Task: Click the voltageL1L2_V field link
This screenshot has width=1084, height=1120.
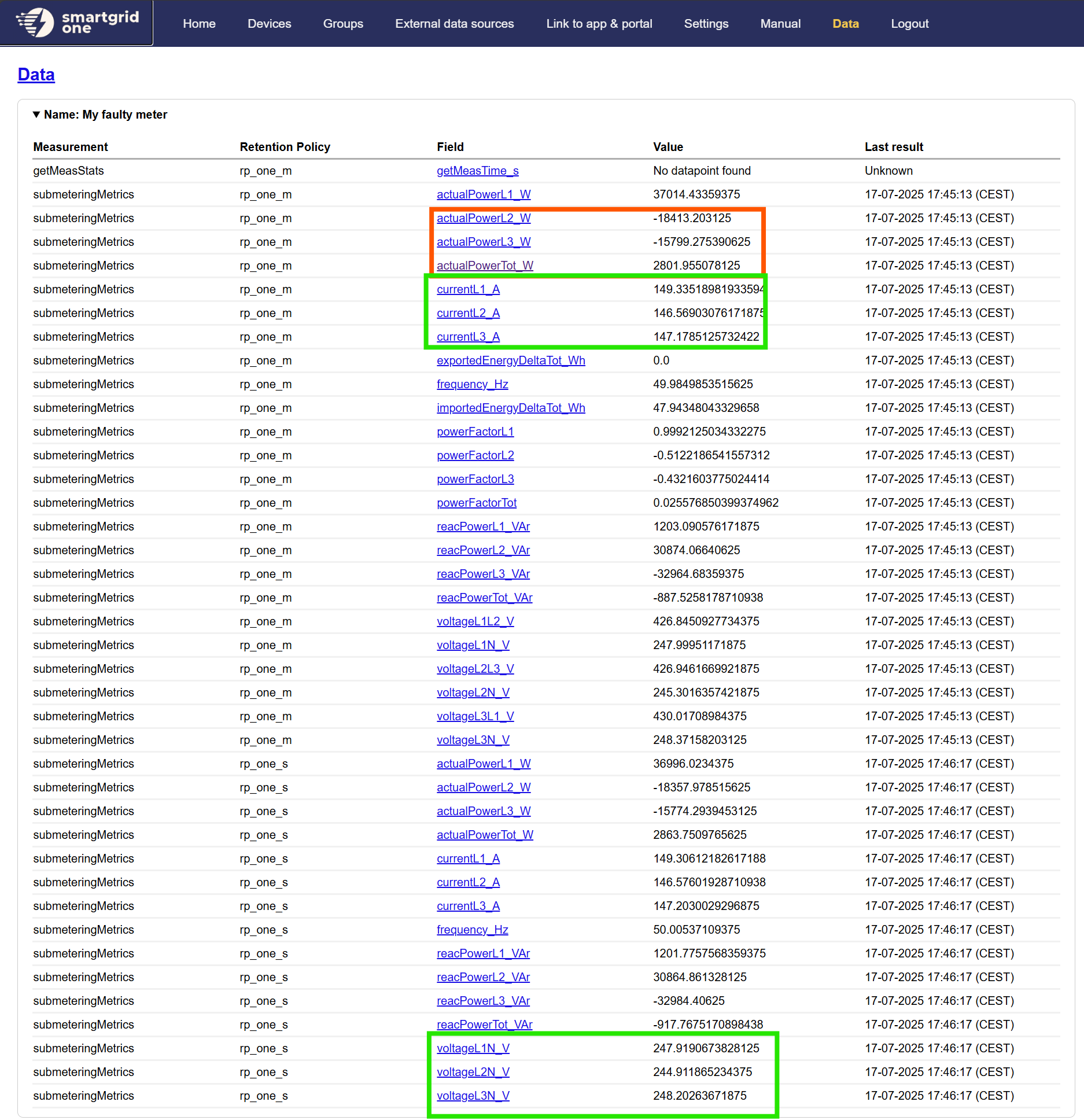Action: click(x=475, y=621)
